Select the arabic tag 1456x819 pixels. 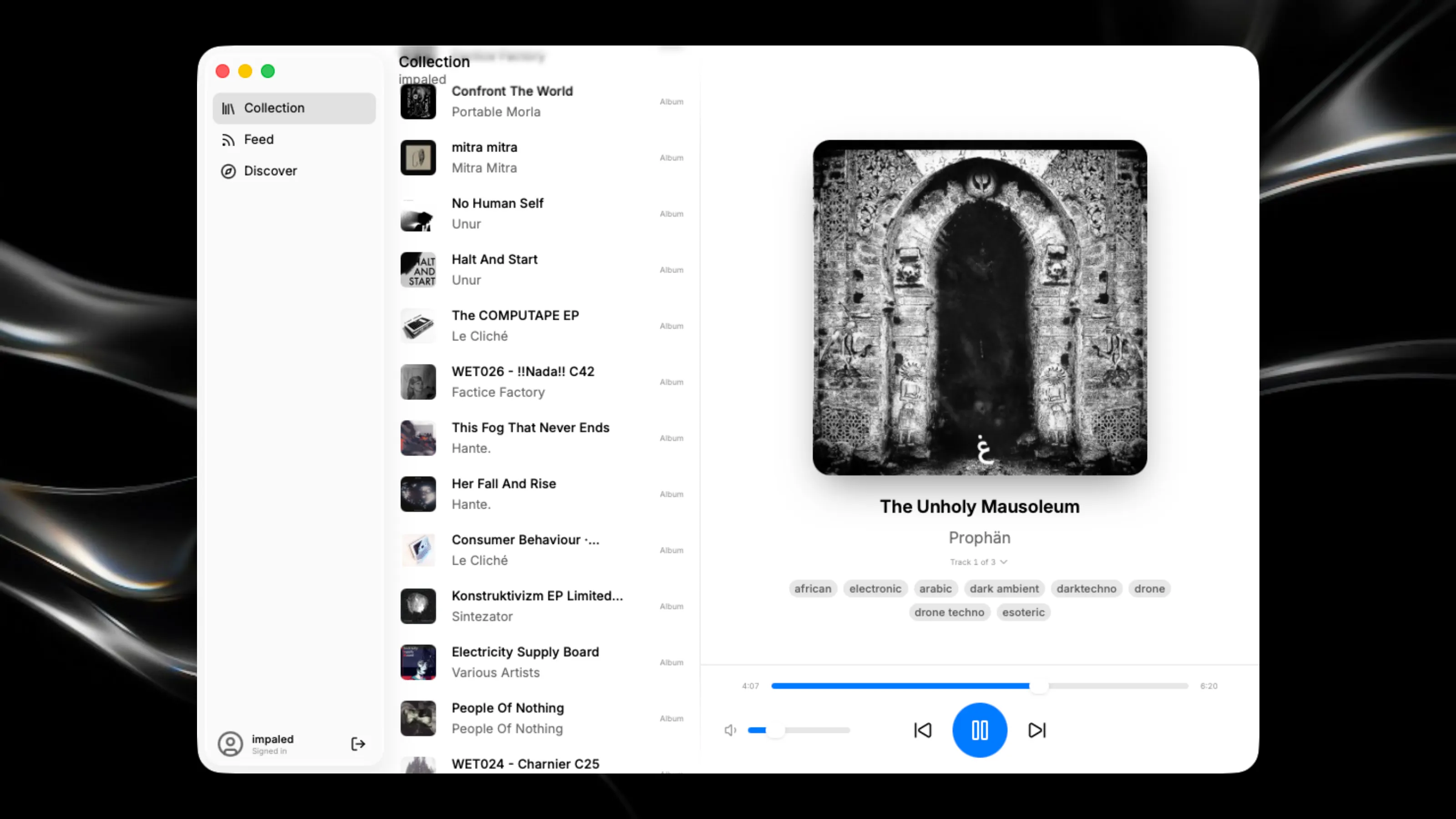click(935, 588)
